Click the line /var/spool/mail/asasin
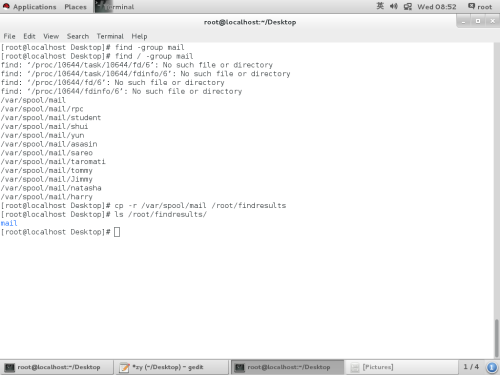The image size is (500, 375). [x=49, y=144]
